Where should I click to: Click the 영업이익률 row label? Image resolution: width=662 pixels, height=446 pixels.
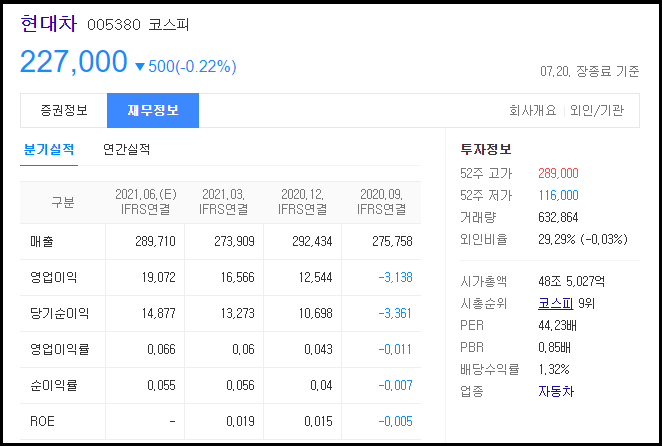coord(59,349)
